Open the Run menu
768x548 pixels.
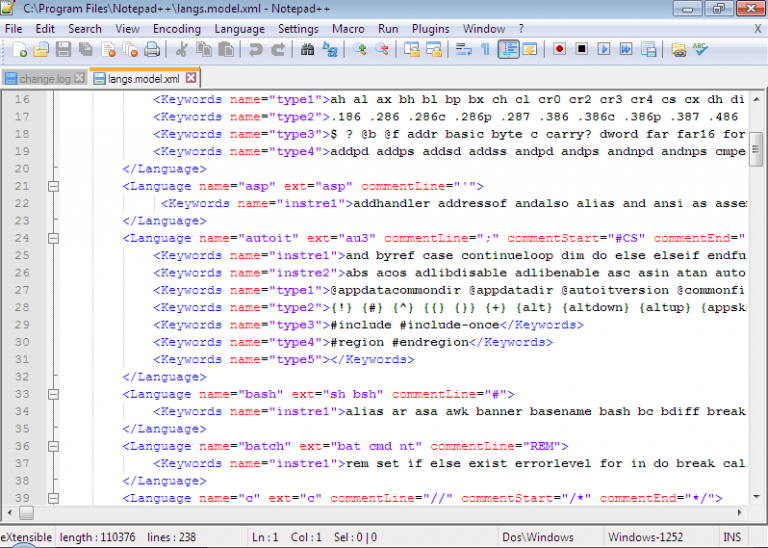coord(388,29)
